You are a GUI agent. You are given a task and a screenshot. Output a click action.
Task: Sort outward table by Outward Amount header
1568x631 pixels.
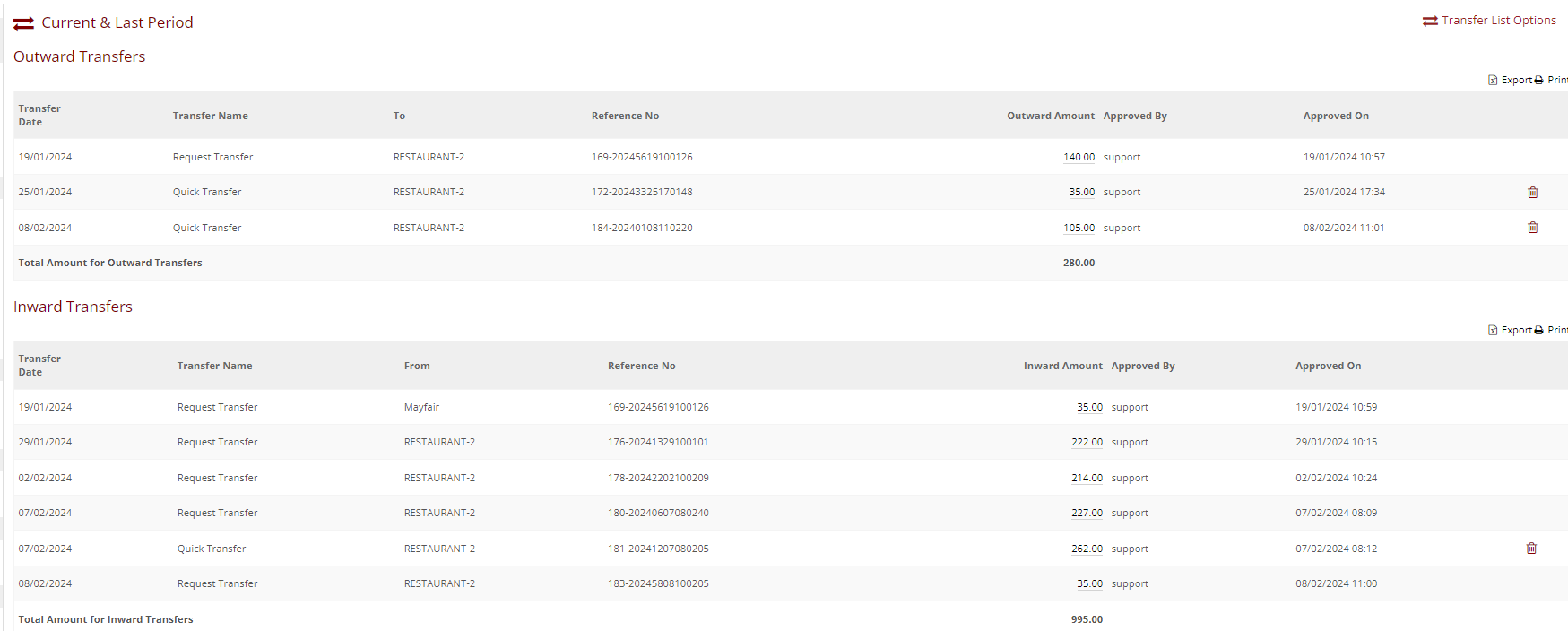coord(1050,116)
